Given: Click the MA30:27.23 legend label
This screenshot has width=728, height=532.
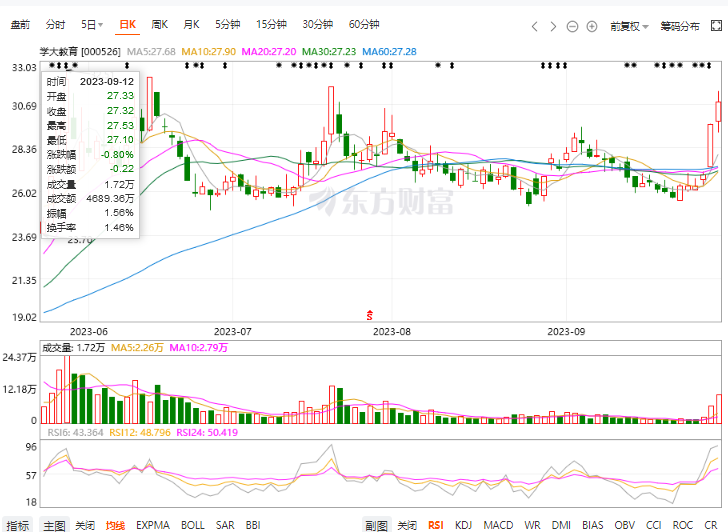Looking at the screenshot, I should click(329, 52).
